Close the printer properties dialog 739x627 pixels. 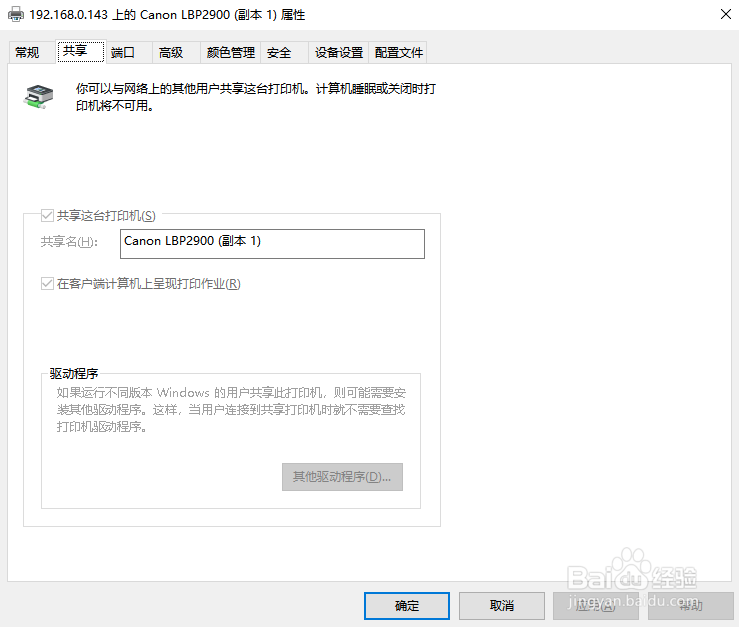click(726, 14)
